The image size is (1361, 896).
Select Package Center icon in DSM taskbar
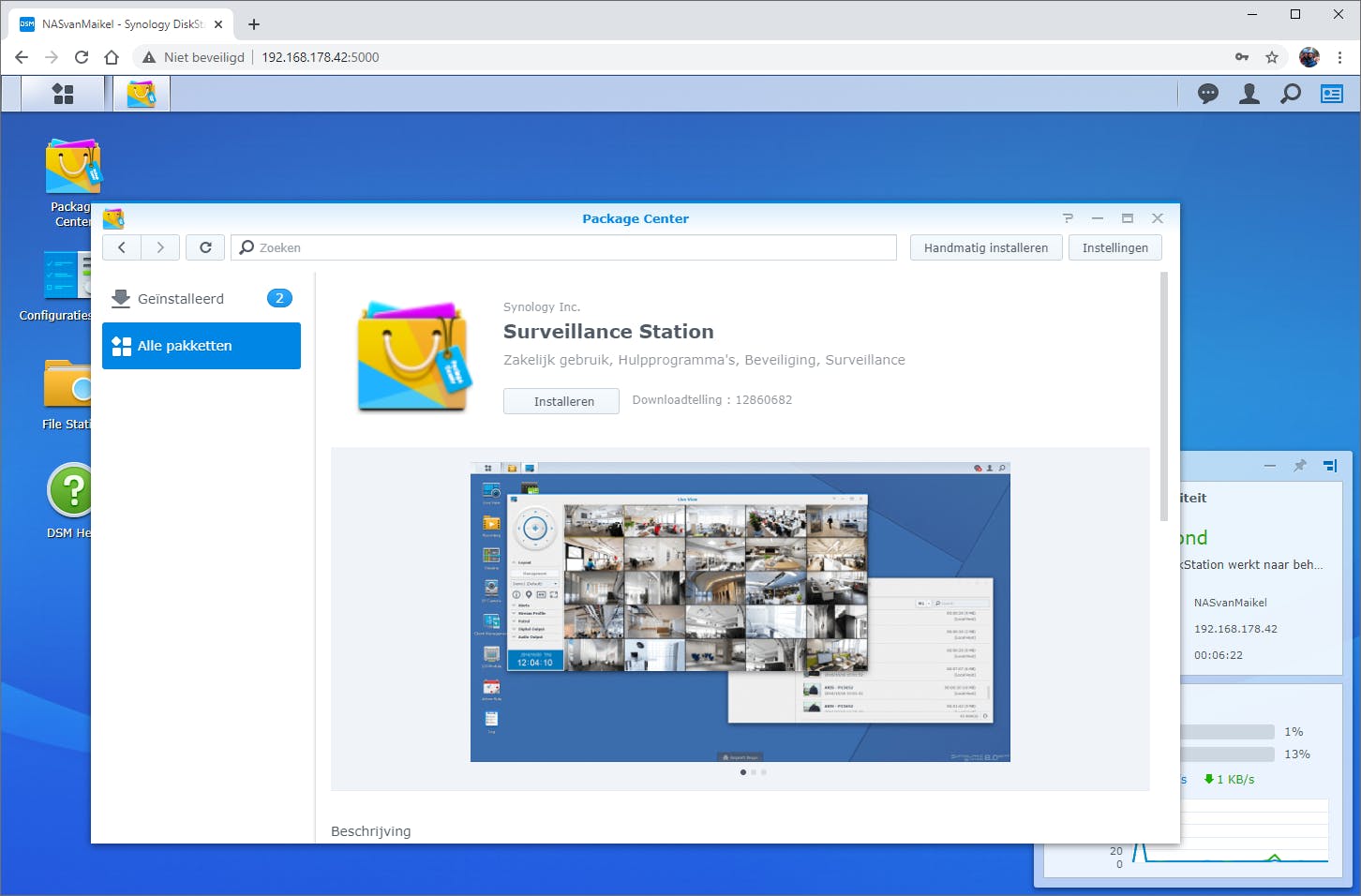click(x=142, y=94)
